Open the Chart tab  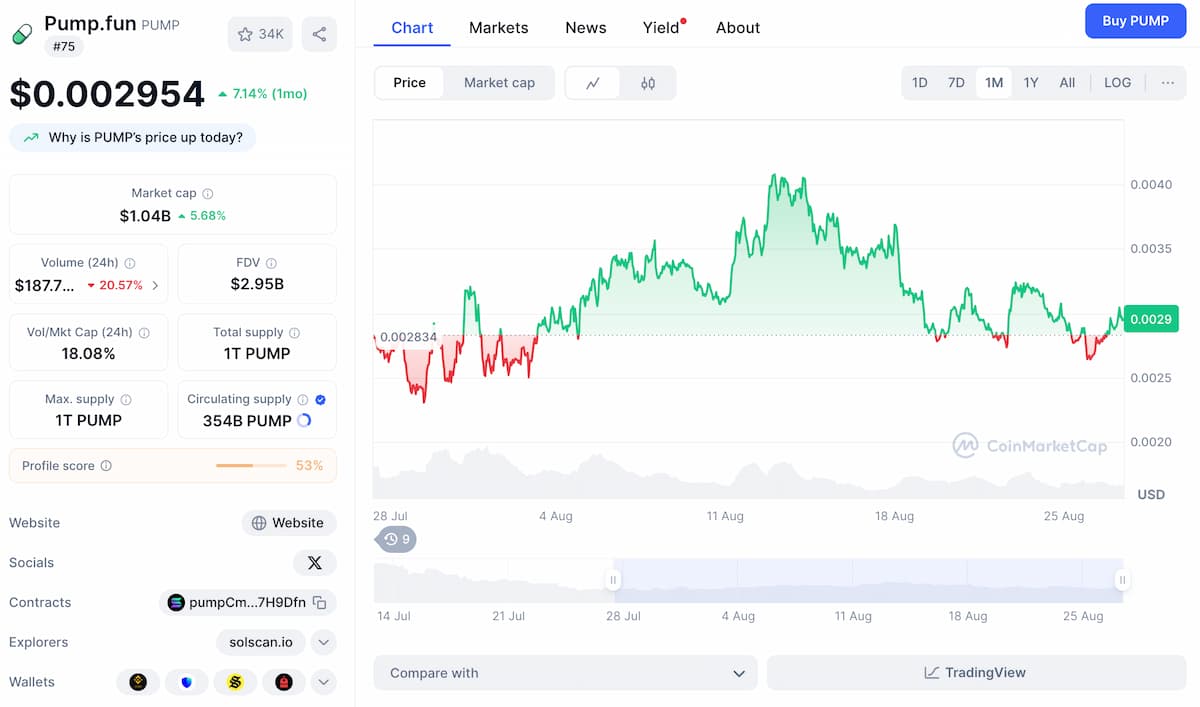coord(412,28)
